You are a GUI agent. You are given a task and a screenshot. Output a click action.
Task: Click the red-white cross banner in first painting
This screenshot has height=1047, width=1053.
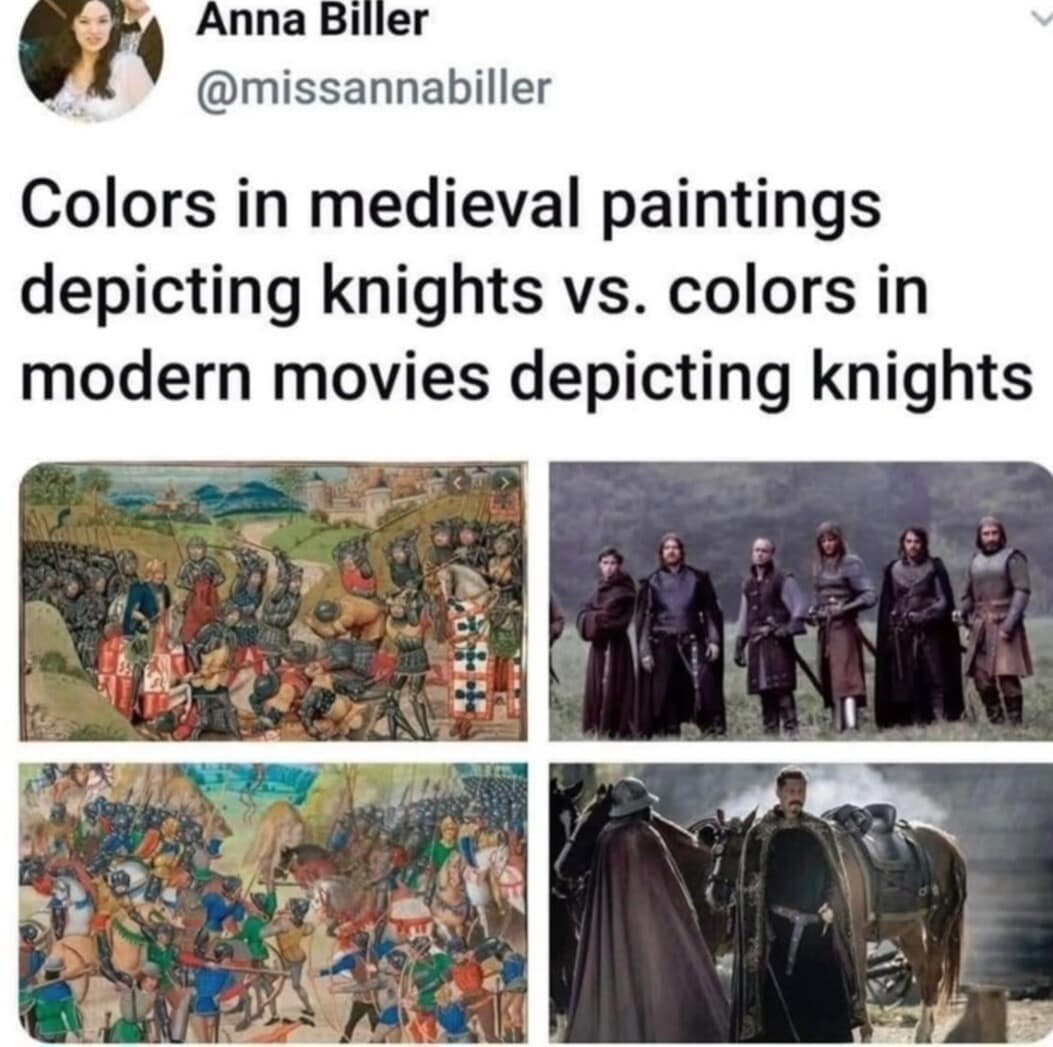(473, 665)
